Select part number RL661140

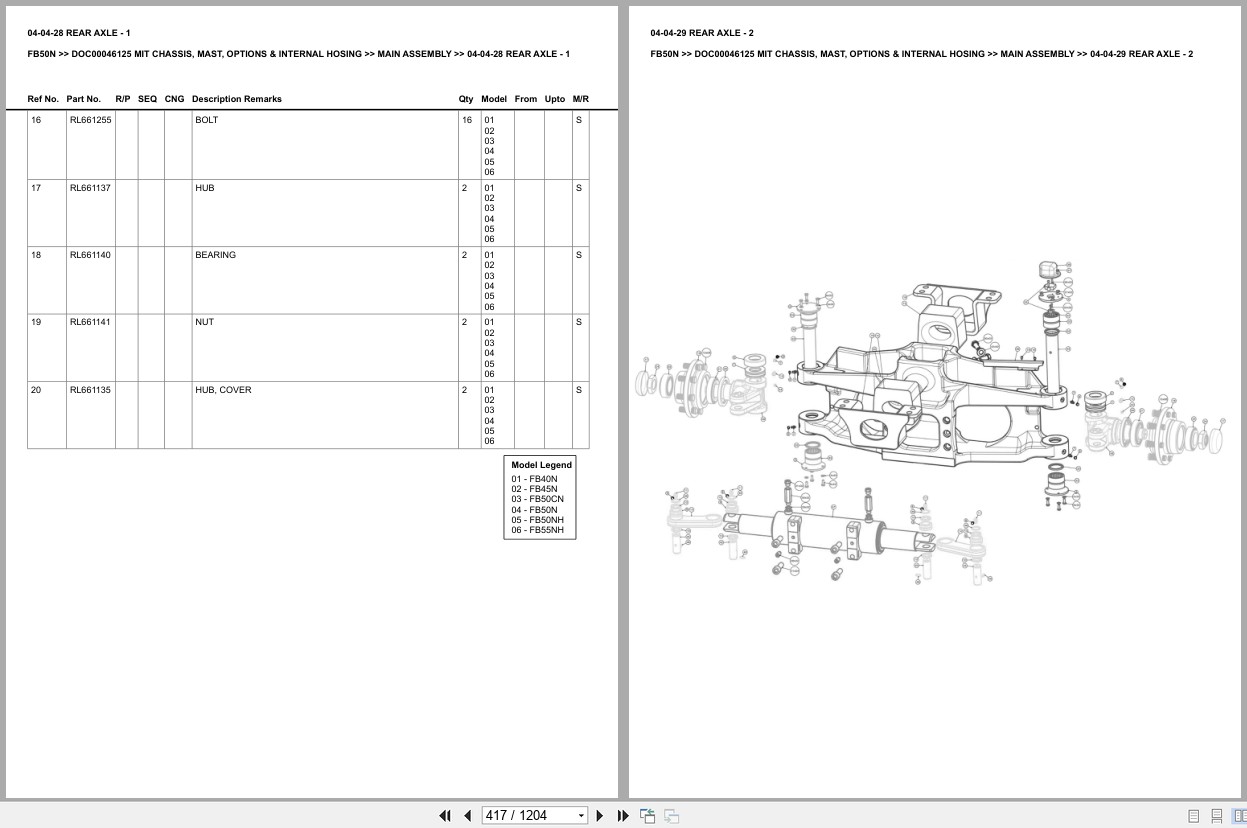pyautogui.click(x=90, y=255)
